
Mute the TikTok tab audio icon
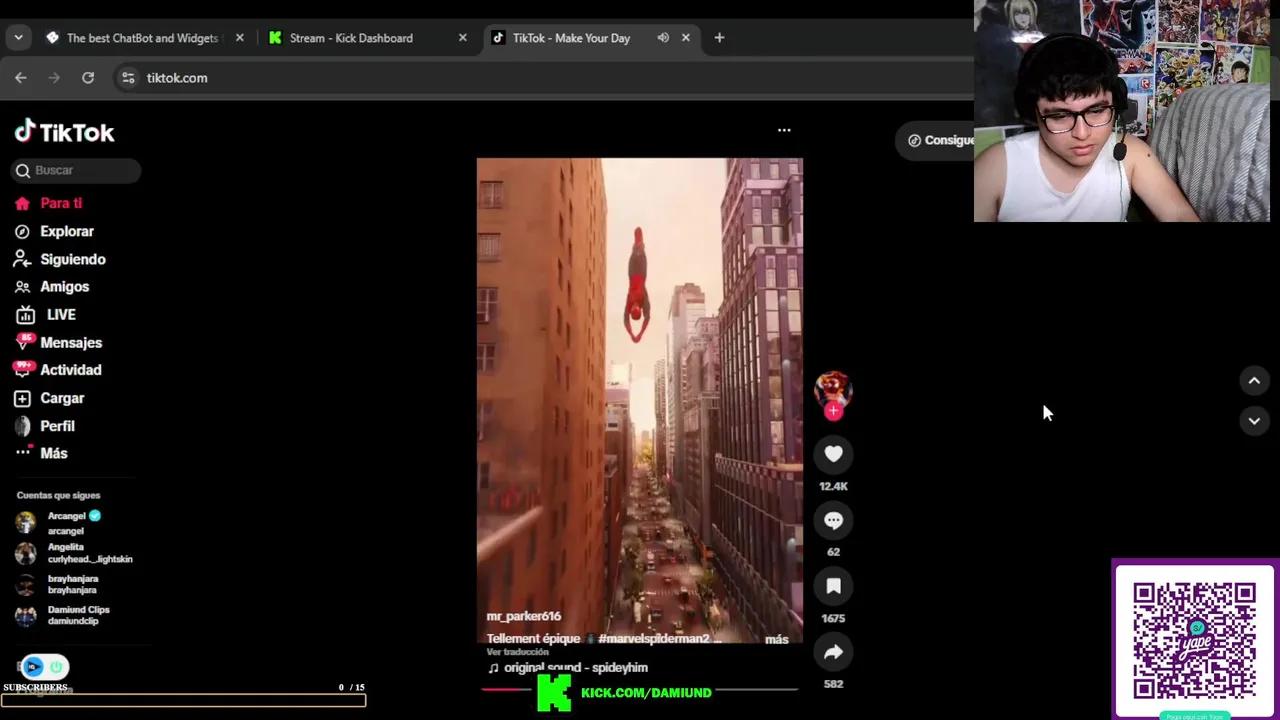tap(663, 38)
